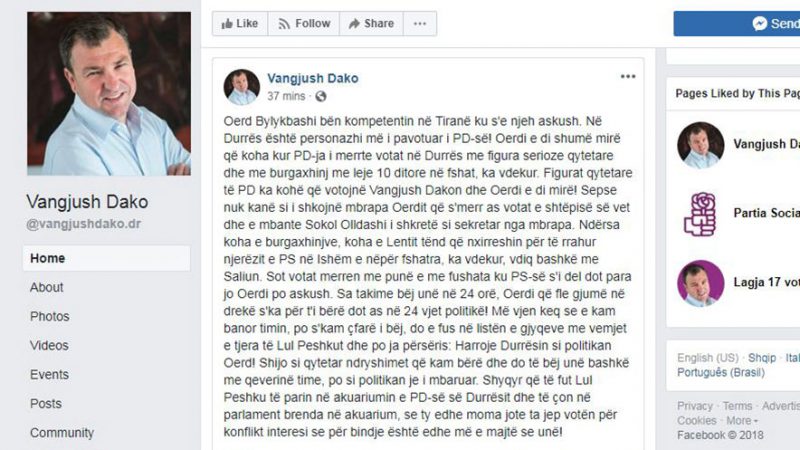The width and height of the screenshot is (800, 450).
Task: Open the Partia Socialiste rose logo page
Action: pyautogui.click(x=701, y=214)
